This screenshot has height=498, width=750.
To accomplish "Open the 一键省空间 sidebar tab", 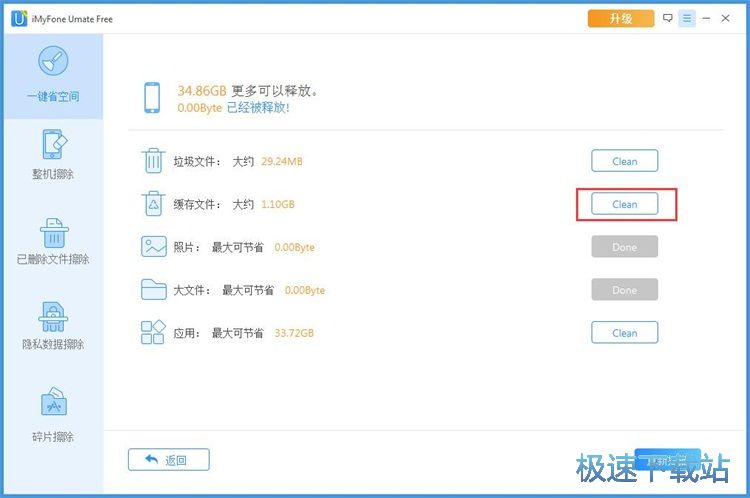I will click(53, 75).
